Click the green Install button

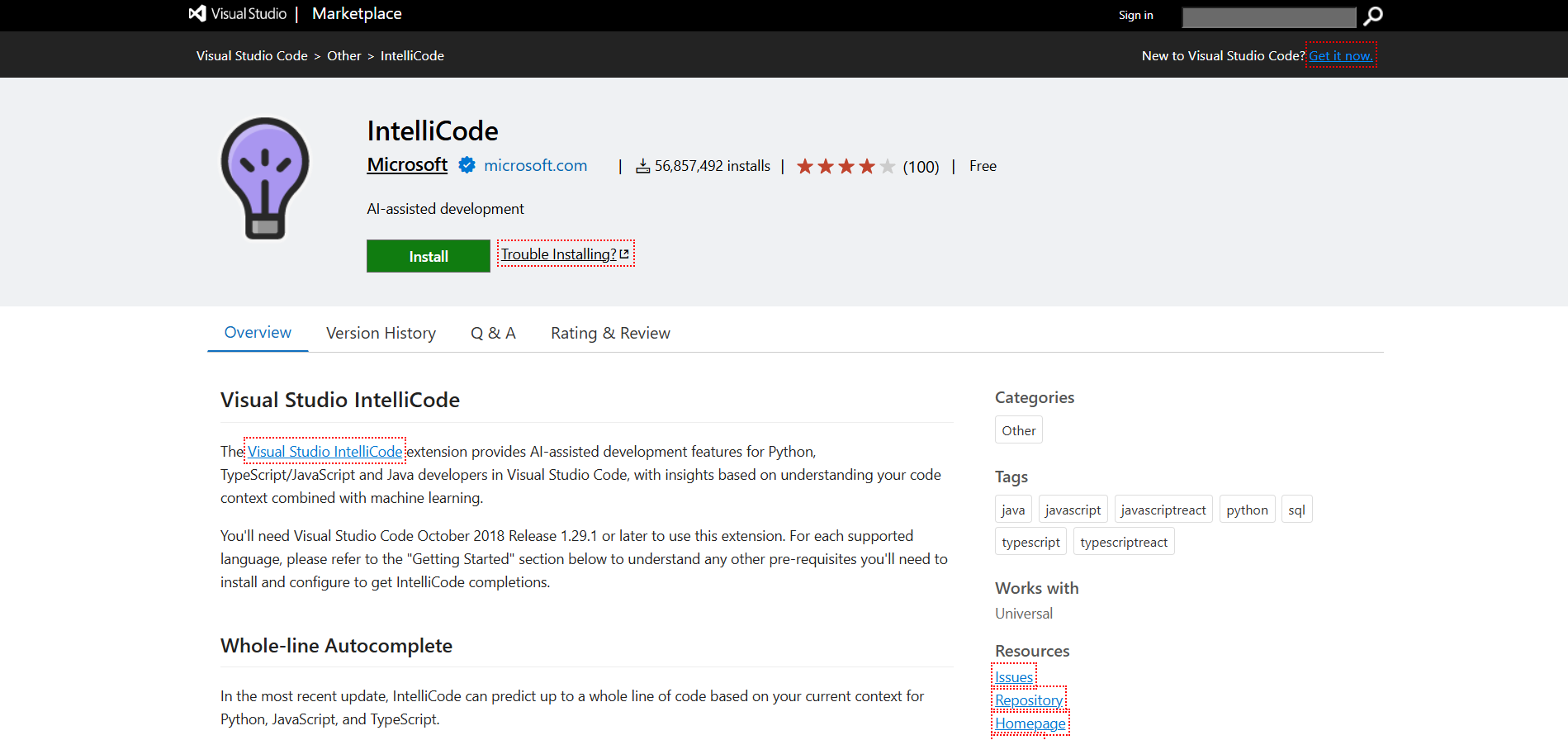429,256
